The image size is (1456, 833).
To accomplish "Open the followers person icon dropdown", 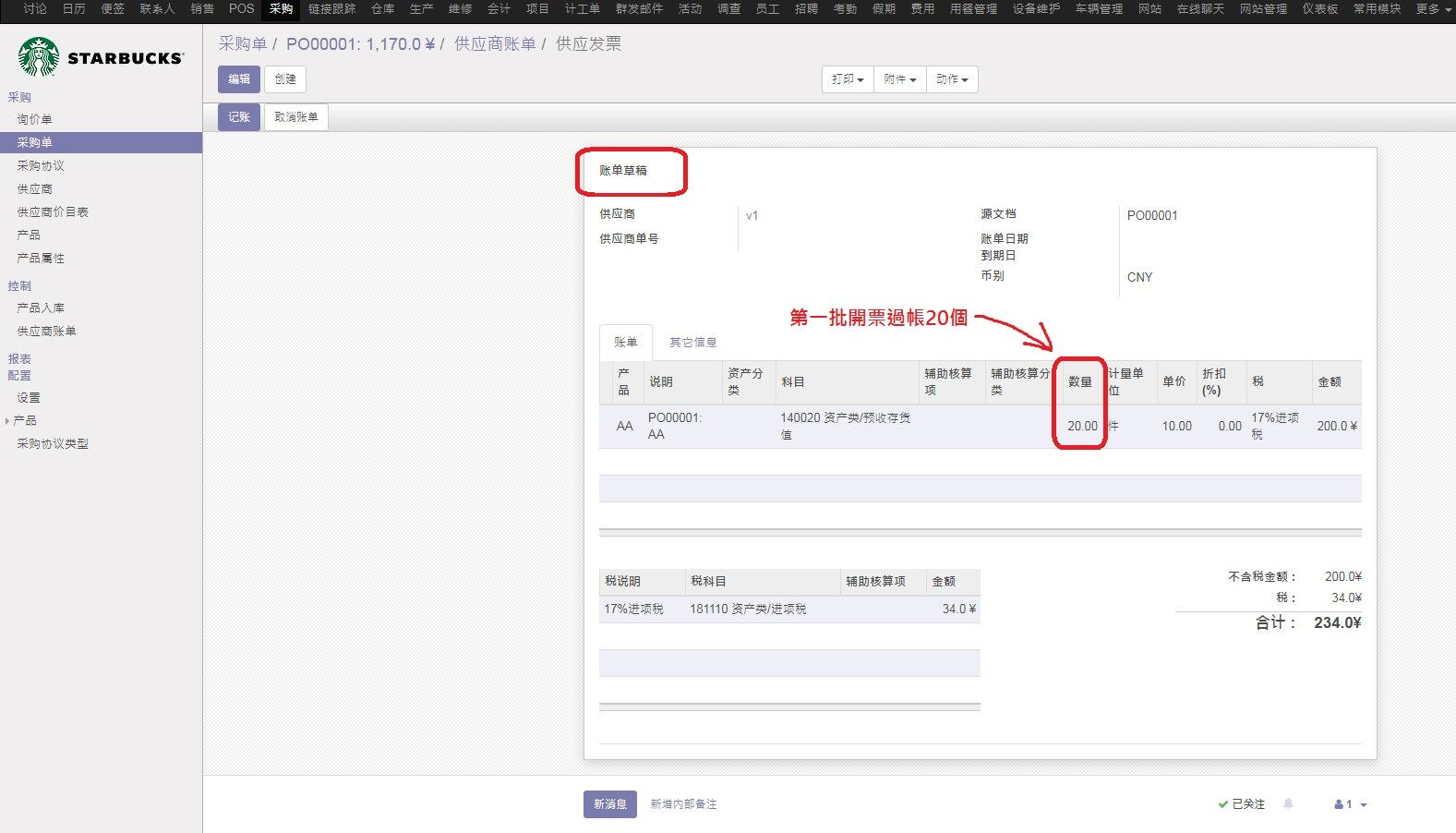I will pos(1351,804).
